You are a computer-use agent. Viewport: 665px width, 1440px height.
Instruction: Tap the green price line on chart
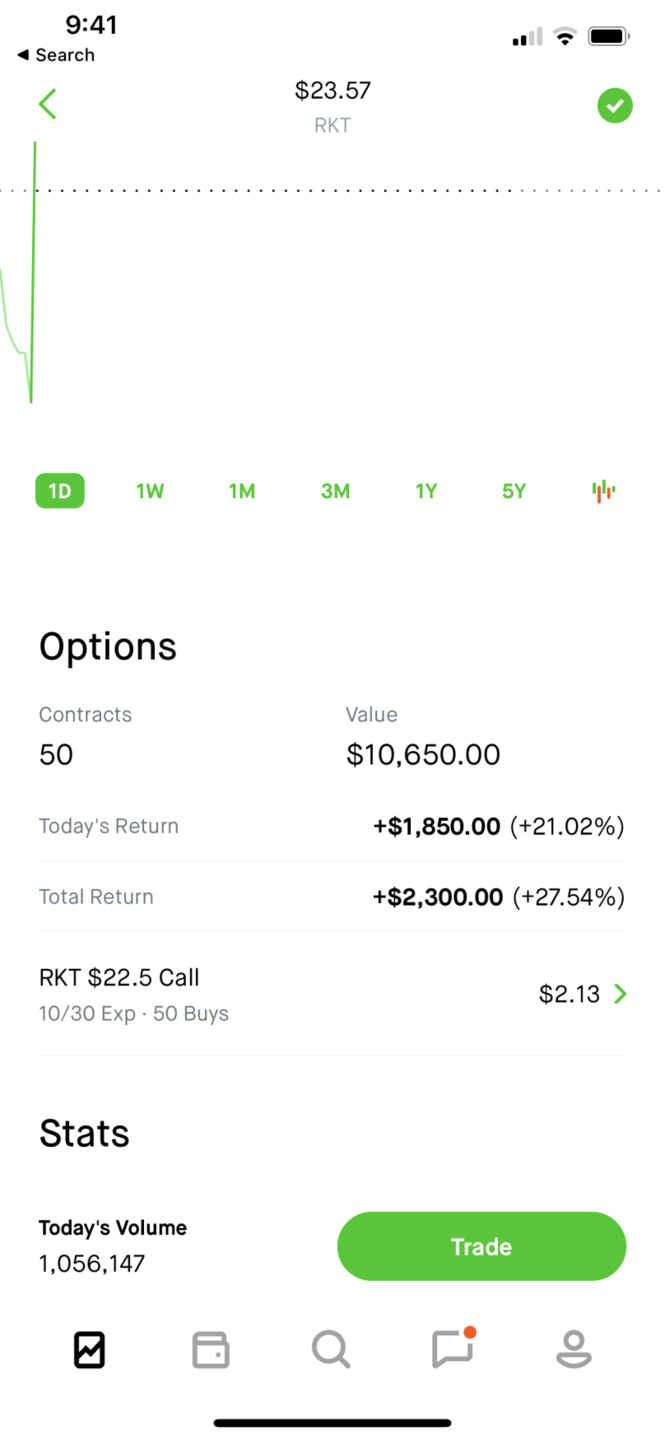pos(34,270)
